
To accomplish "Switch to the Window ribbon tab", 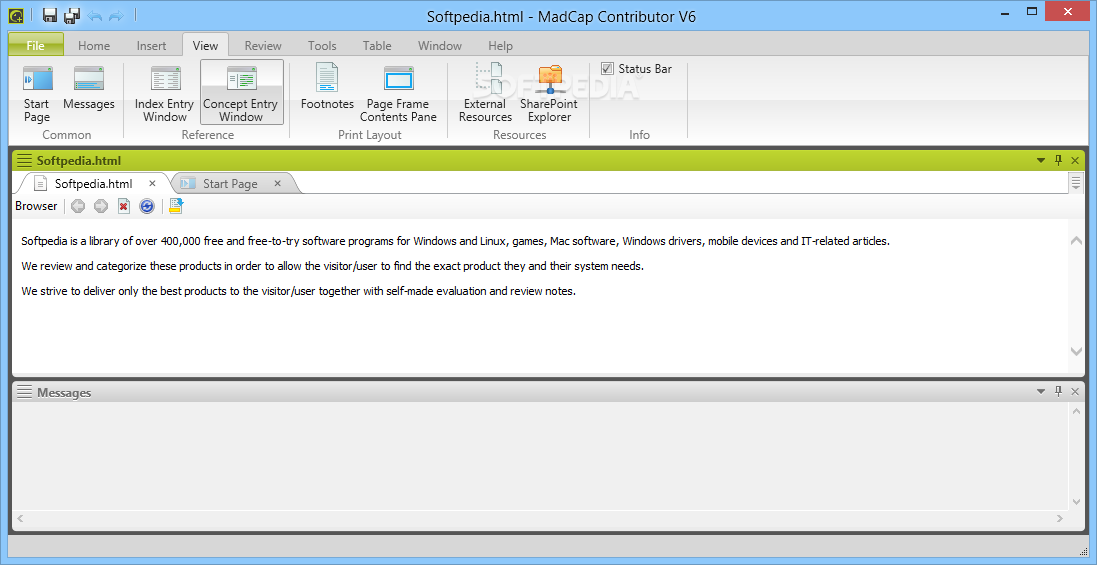I will coord(439,45).
